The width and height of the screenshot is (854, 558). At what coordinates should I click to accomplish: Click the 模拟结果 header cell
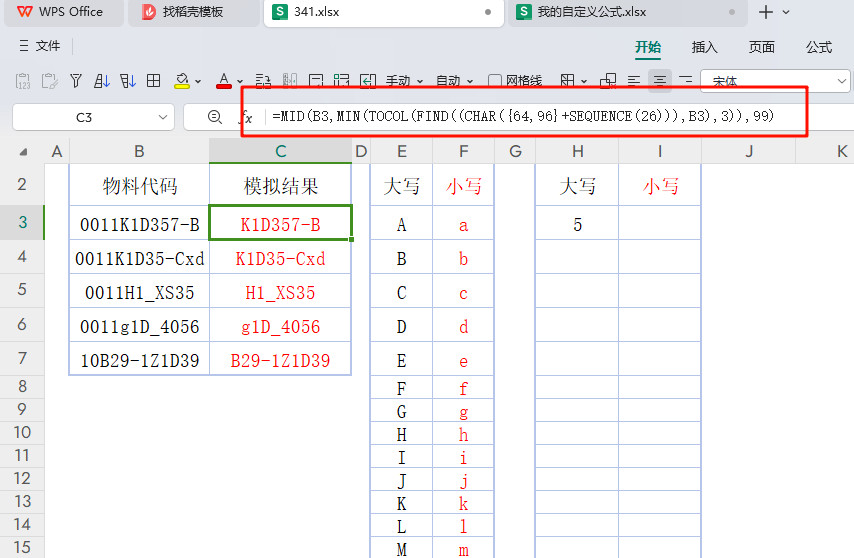tap(280, 186)
